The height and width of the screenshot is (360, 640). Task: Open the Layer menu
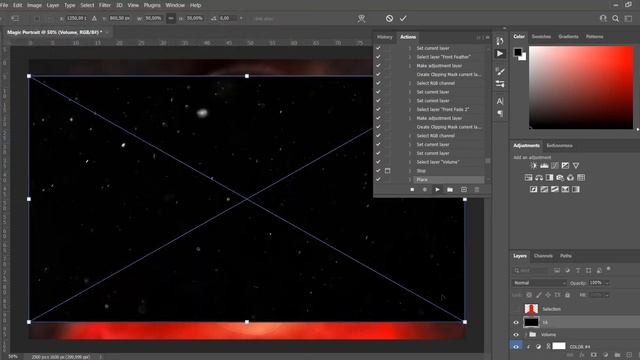(x=53, y=5)
